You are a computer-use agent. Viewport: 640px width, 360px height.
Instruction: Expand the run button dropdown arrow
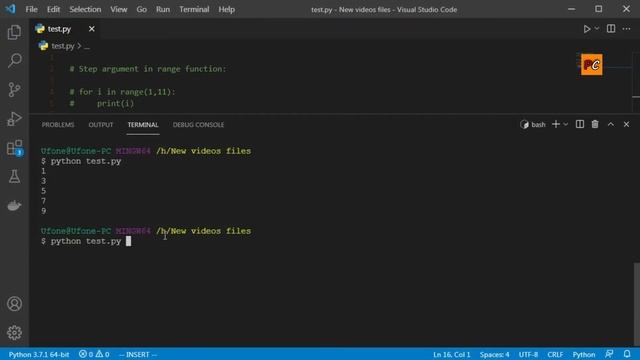click(597, 29)
